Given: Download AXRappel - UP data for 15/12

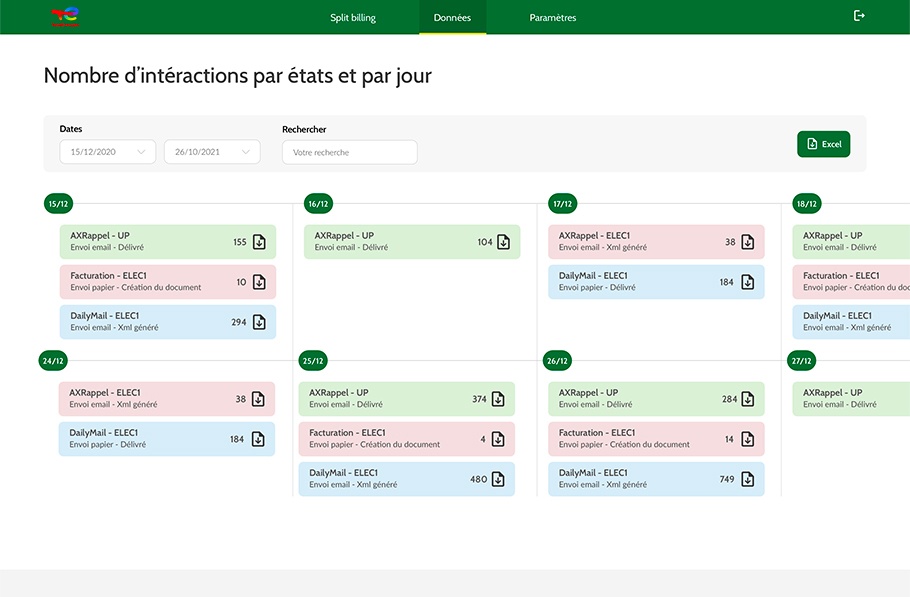Looking at the screenshot, I should tap(259, 242).
